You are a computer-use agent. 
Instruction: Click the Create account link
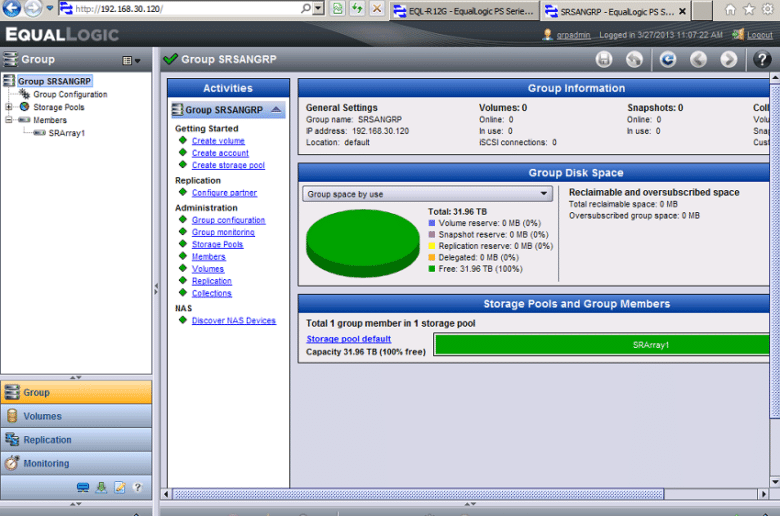point(220,153)
